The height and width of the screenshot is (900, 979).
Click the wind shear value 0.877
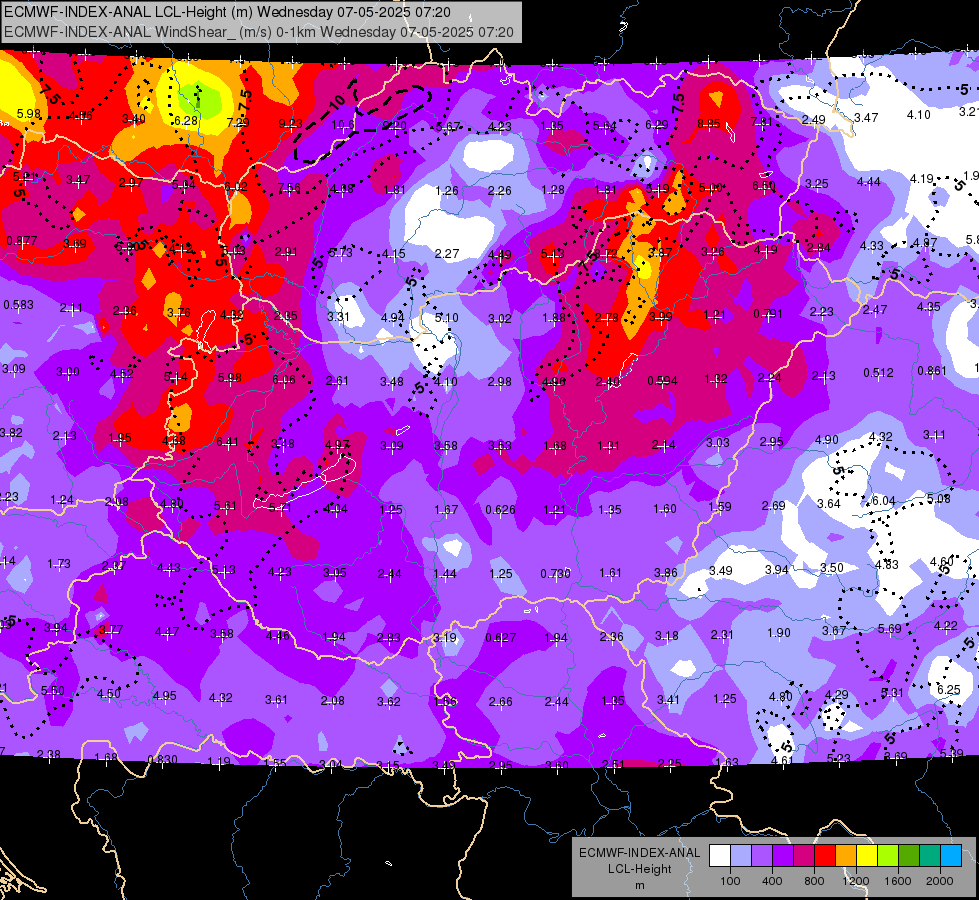tap(22, 240)
